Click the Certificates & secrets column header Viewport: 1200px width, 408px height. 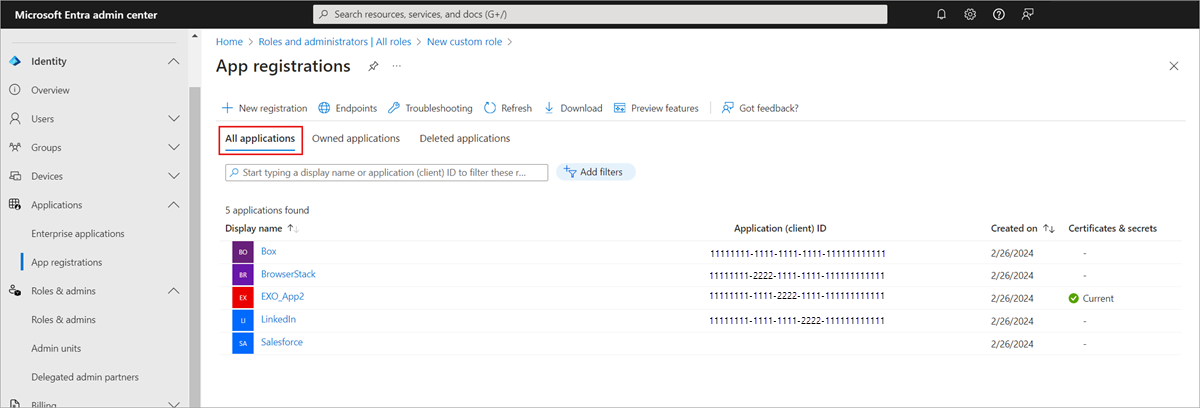(x=1112, y=228)
